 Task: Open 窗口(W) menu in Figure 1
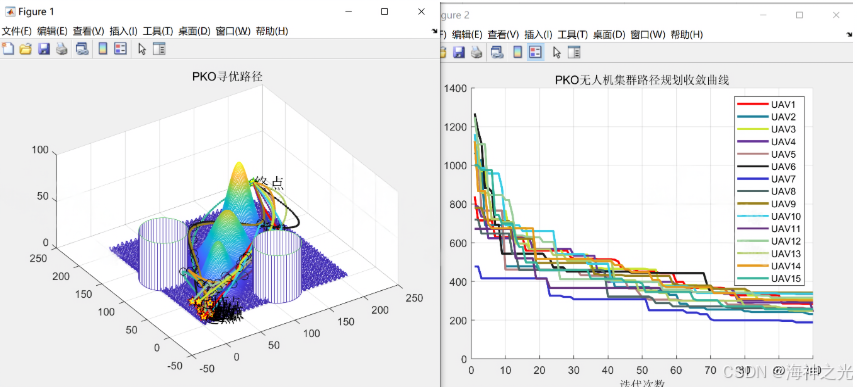tap(233, 31)
